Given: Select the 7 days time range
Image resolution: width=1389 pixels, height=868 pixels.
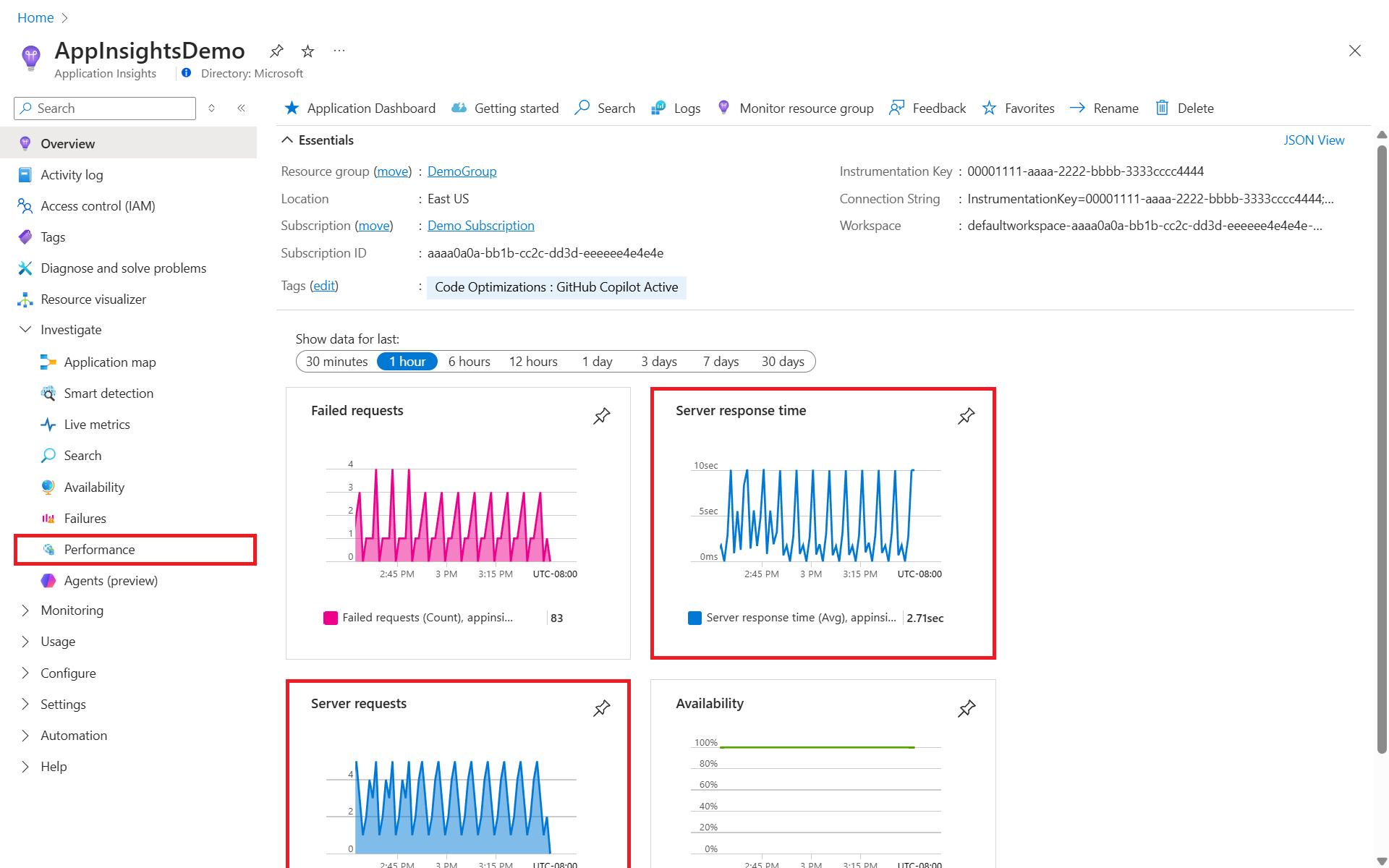Looking at the screenshot, I should [x=721, y=362].
